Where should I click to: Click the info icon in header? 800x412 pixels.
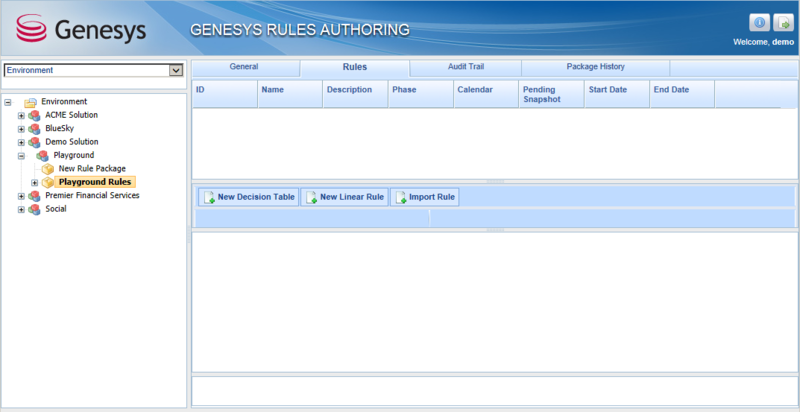point(758,23)
